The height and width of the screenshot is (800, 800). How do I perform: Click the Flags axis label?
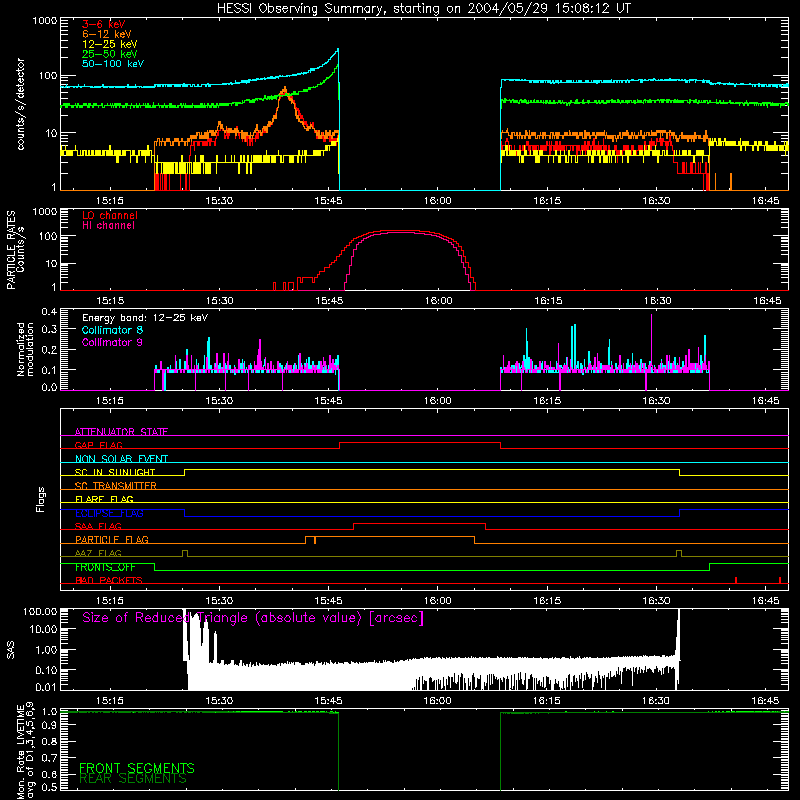tap(41, 499)
